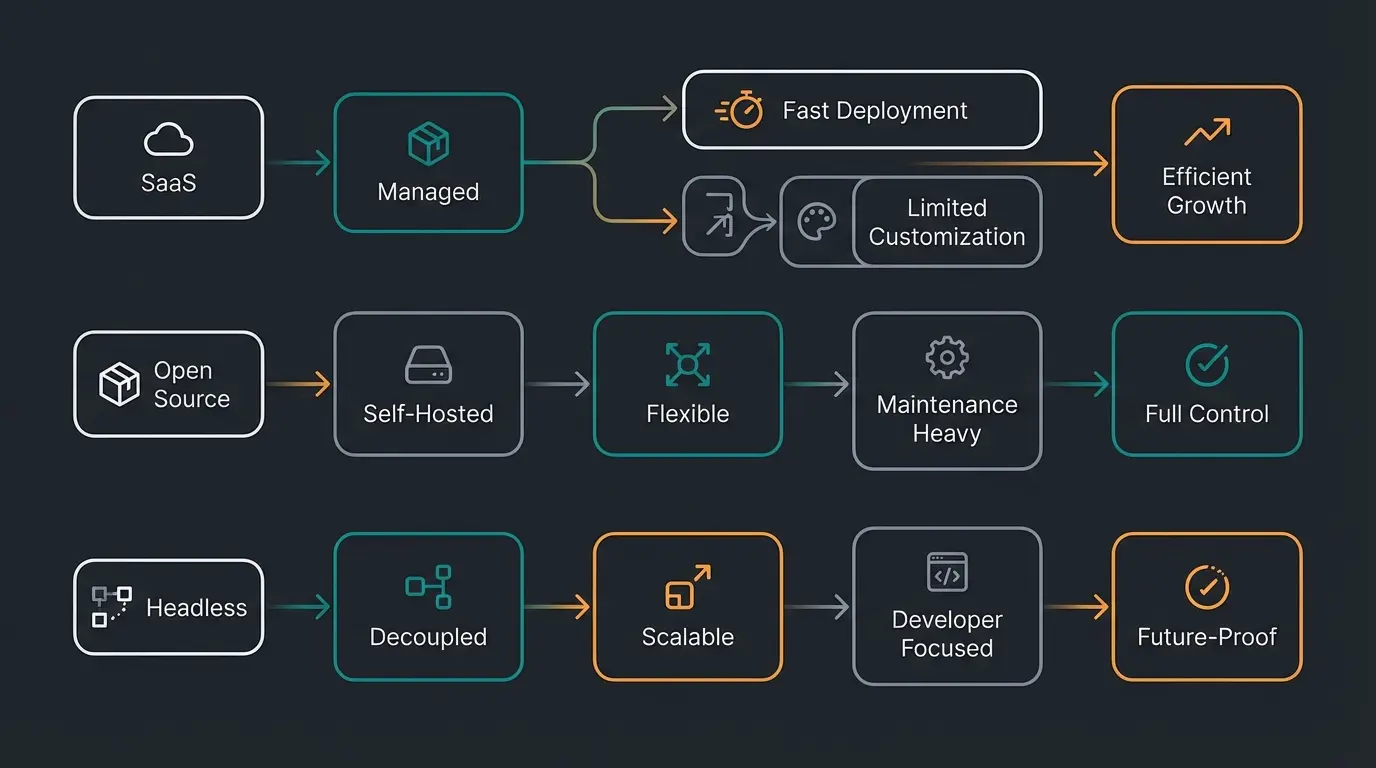Select the rising arrow icon in Efficient Growth
The image size is (1376, 768).
coord(1207,129)
